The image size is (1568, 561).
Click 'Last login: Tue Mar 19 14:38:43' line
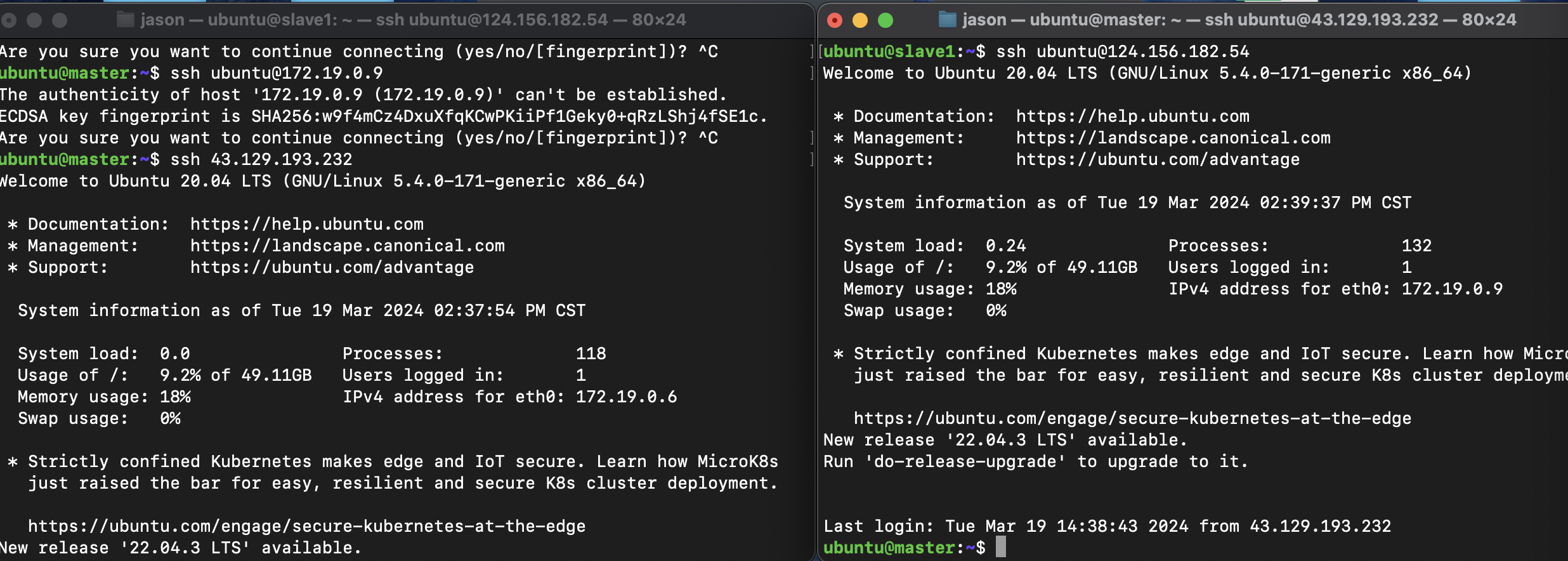pos(1107,526)
